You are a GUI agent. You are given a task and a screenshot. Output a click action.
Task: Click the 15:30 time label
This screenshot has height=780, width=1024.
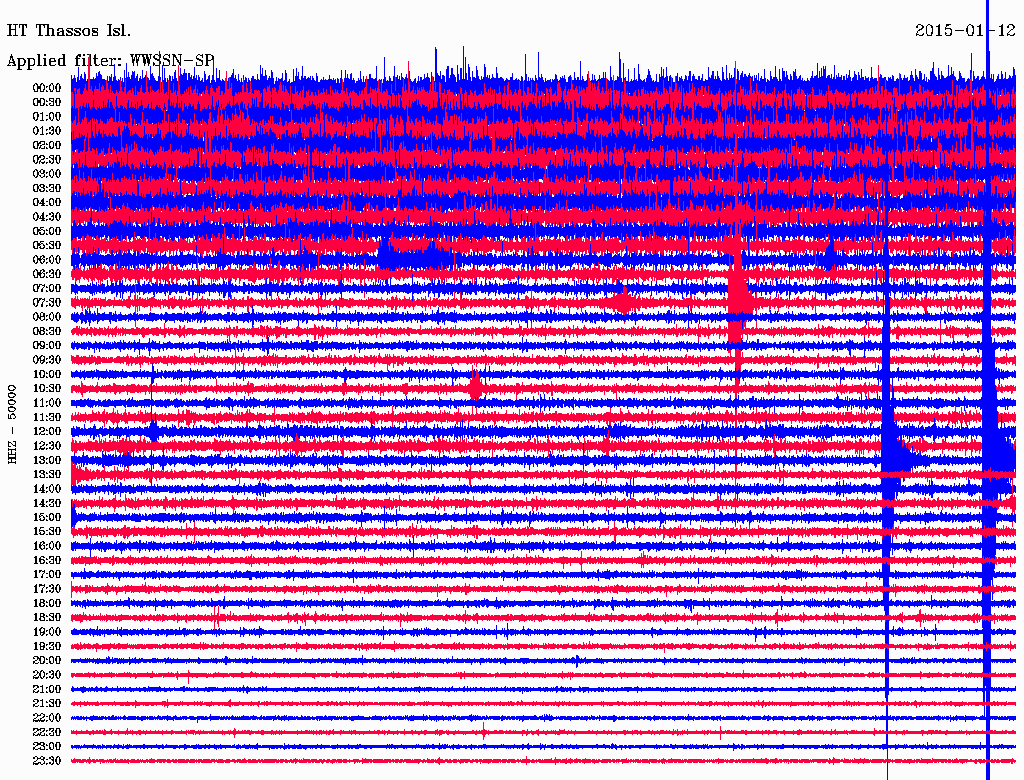coord(47,532)
